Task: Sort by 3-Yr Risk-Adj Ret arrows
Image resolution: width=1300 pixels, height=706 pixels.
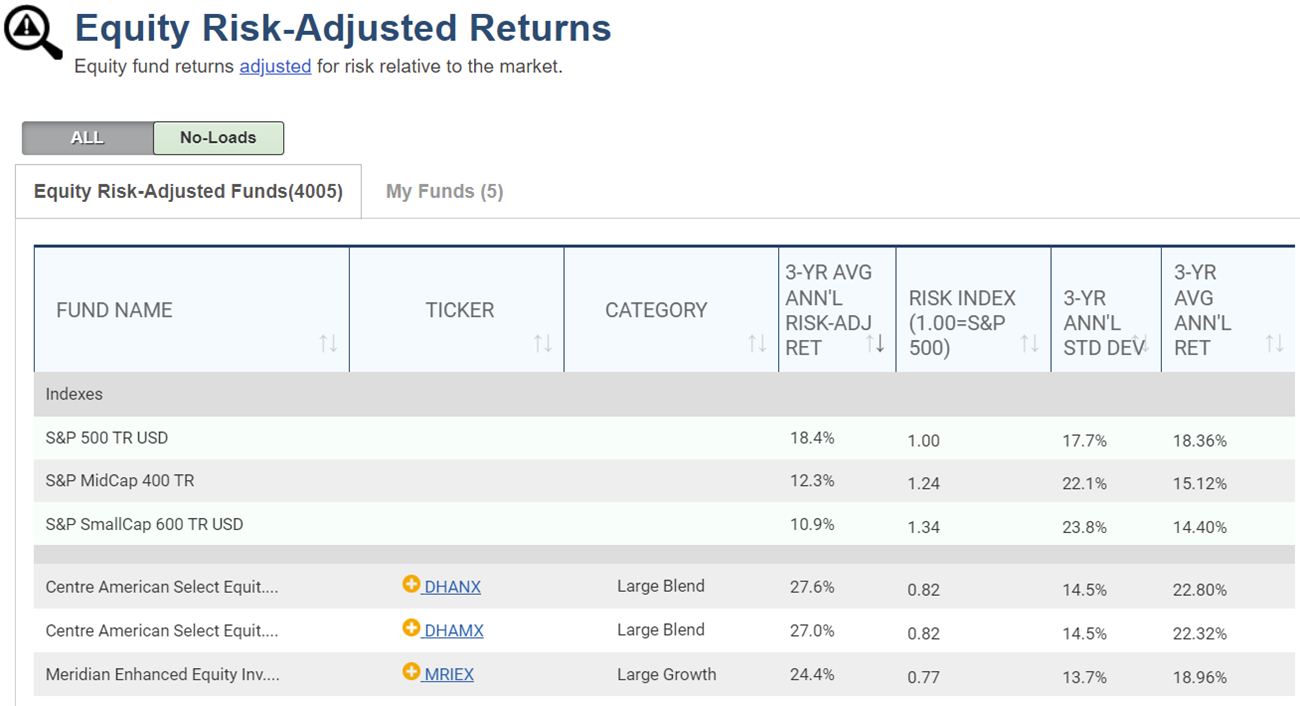Action: (x=875, y=344)
